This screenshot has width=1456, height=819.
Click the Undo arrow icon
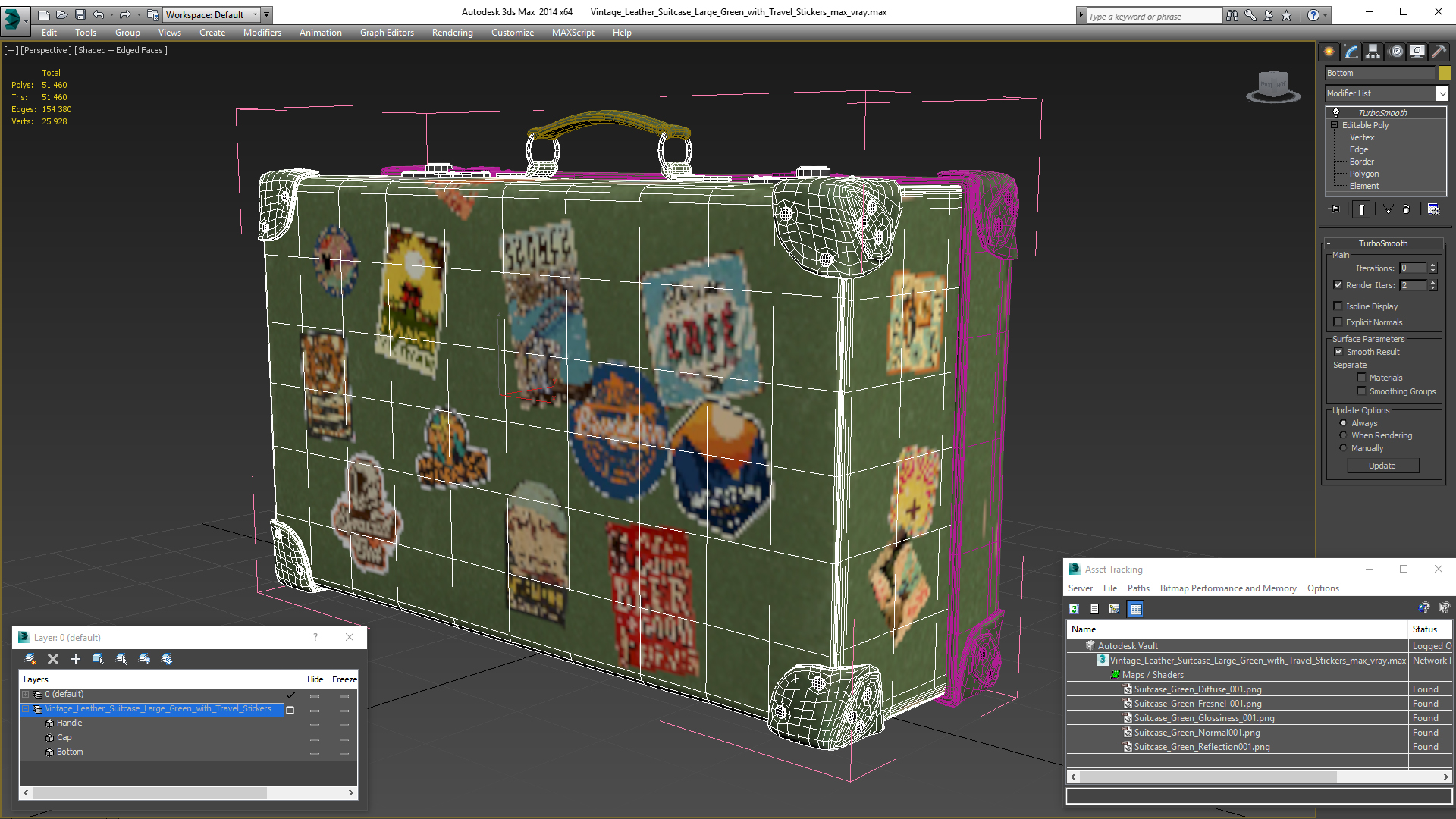pyautogui.click(x=99, y=14)
